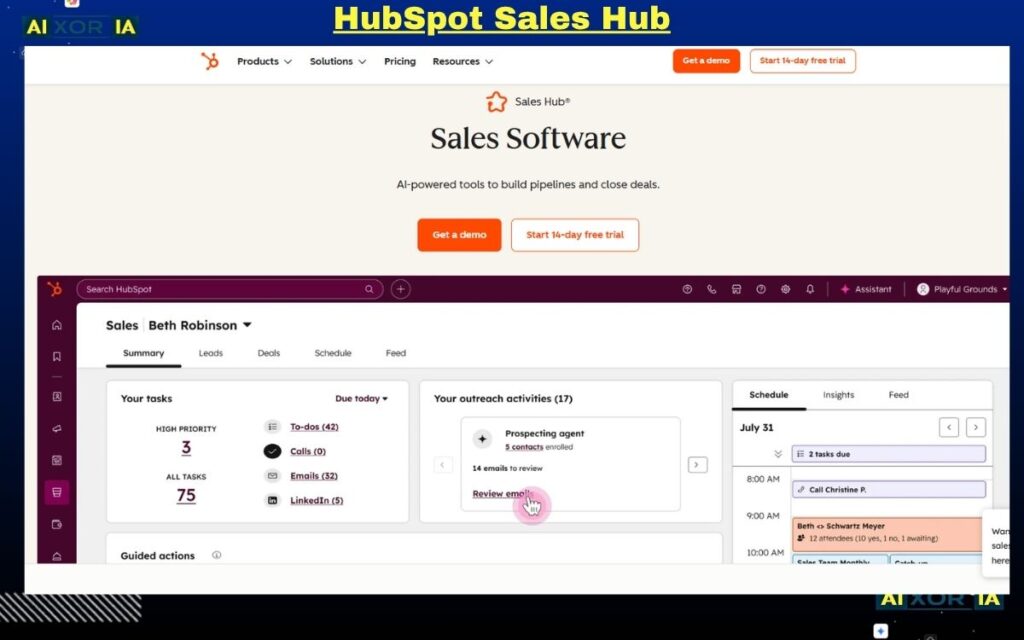The height and width of the screenshot is (640, 1024).
Task: Show next outreach activity card arrow
Action: tap(697, 465)
